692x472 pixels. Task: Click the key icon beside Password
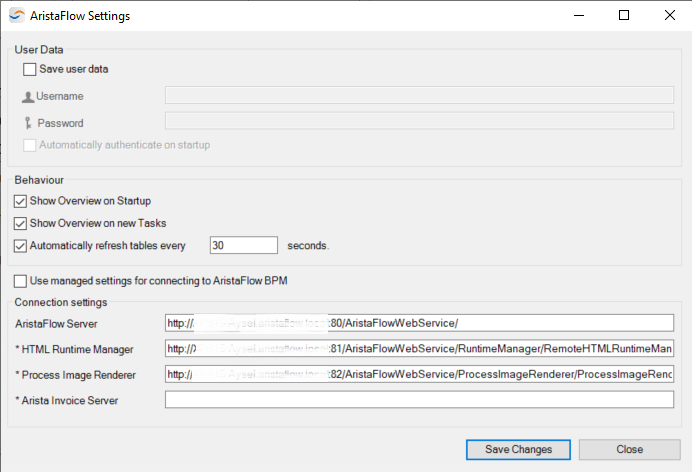point(28,123)
